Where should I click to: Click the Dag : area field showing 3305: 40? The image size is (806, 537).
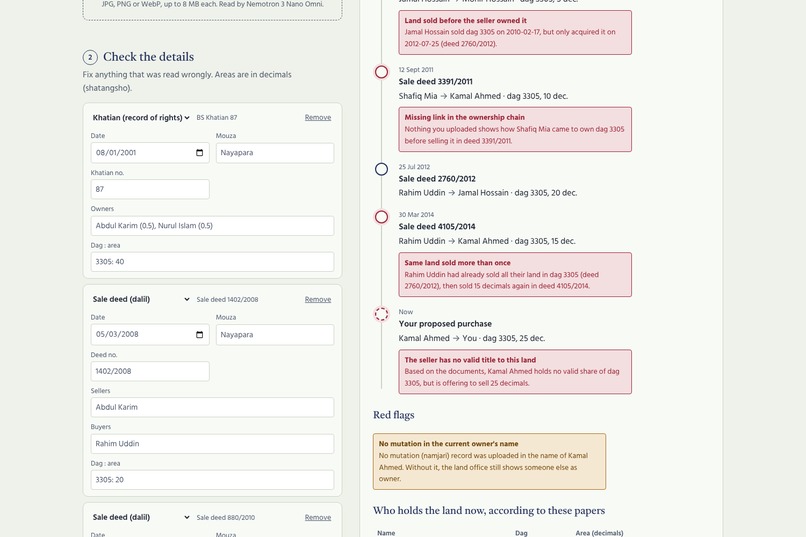212,262
